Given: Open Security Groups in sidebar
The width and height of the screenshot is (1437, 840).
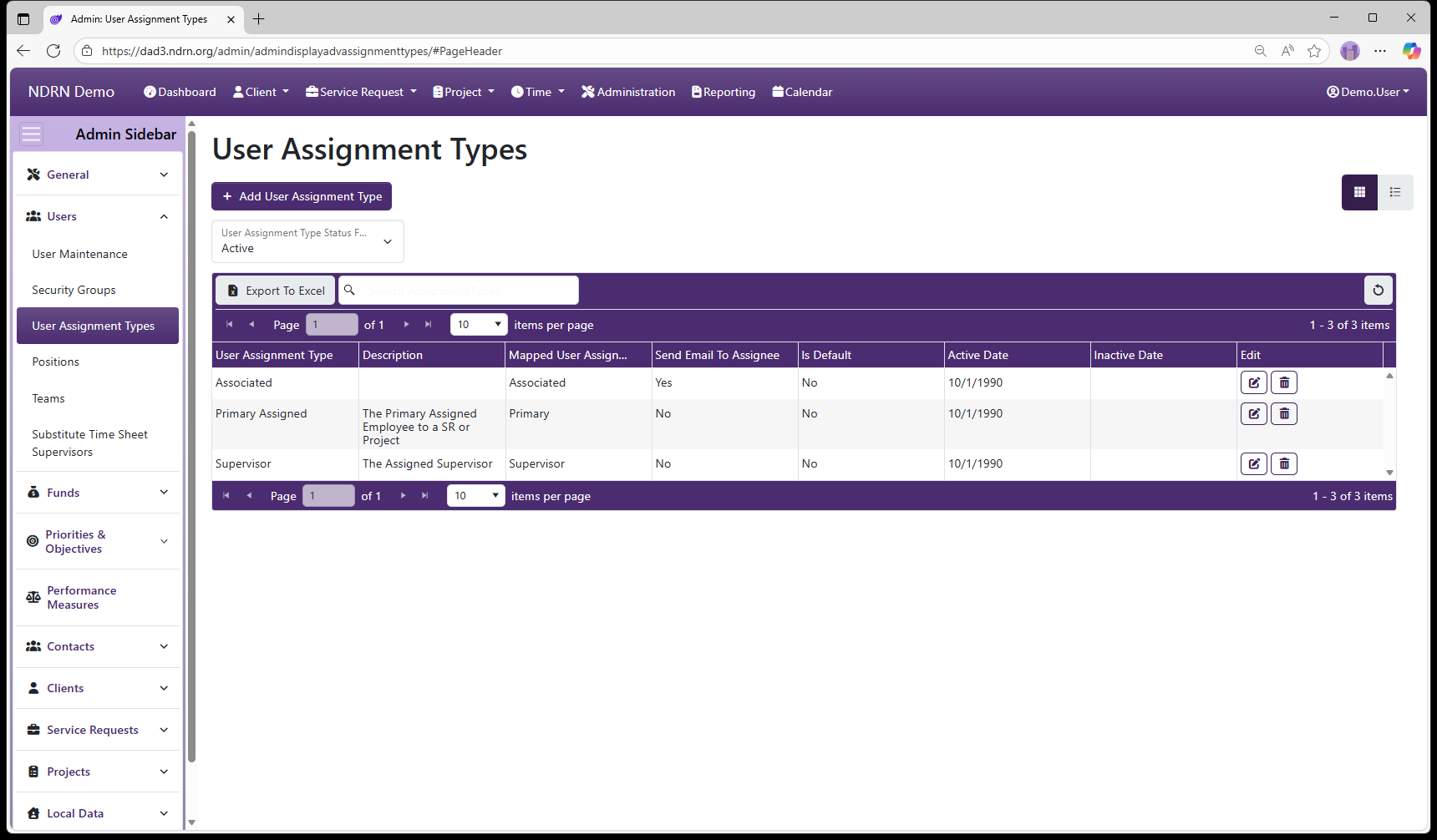Looking at the screenshot, I should (98, 290).
